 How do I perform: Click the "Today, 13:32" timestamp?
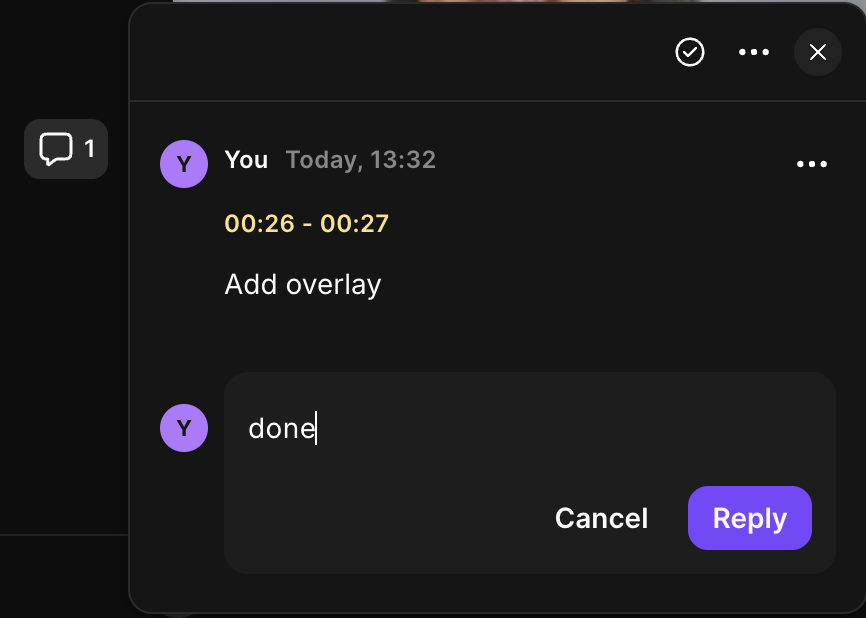pos(361,160)
